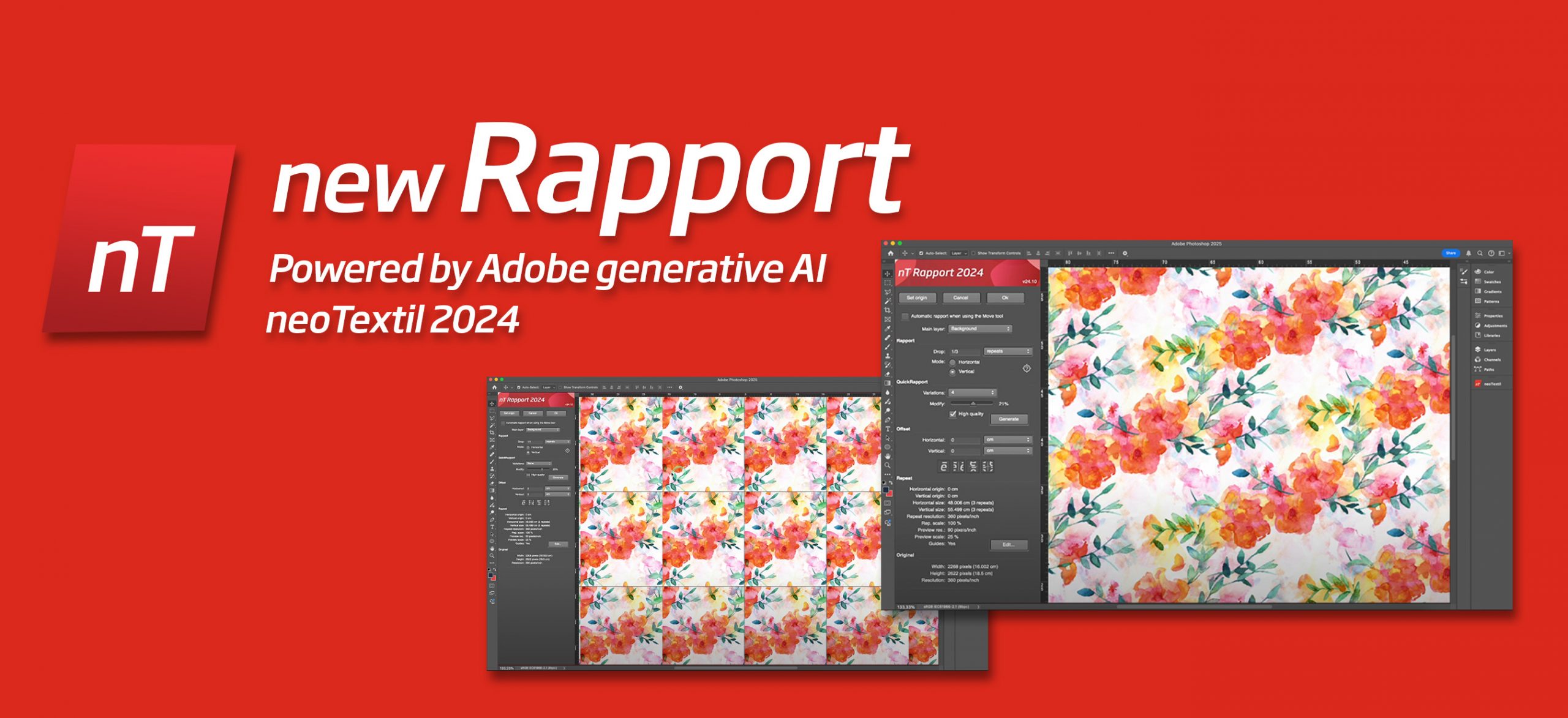Click Vertical offset value field in right window
This screenshot has height=718, width=1568.
click(x=964, y=451)
